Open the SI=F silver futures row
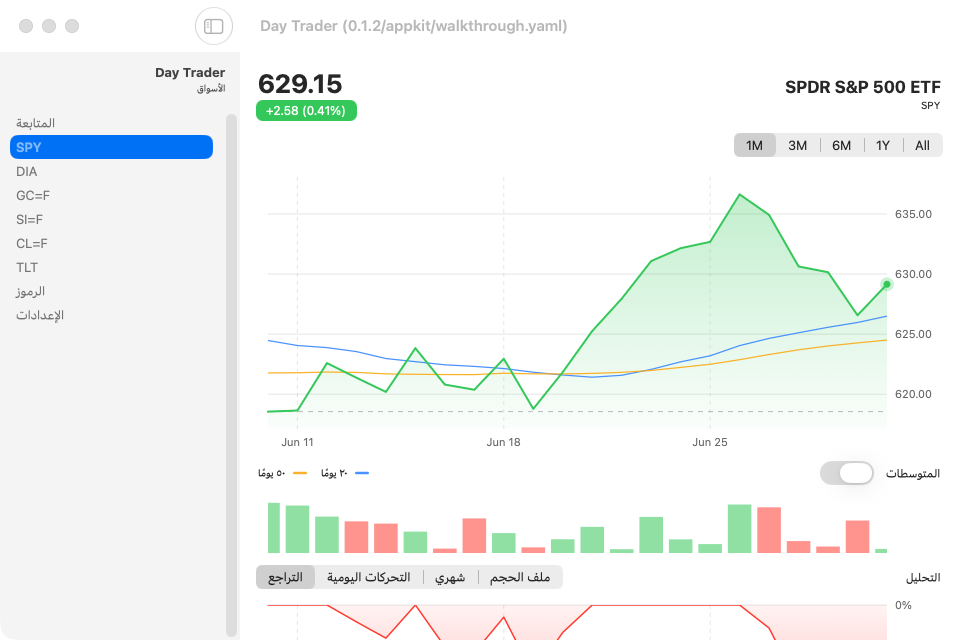The width and height of the screenshot is (960, 640). [111, 219]
